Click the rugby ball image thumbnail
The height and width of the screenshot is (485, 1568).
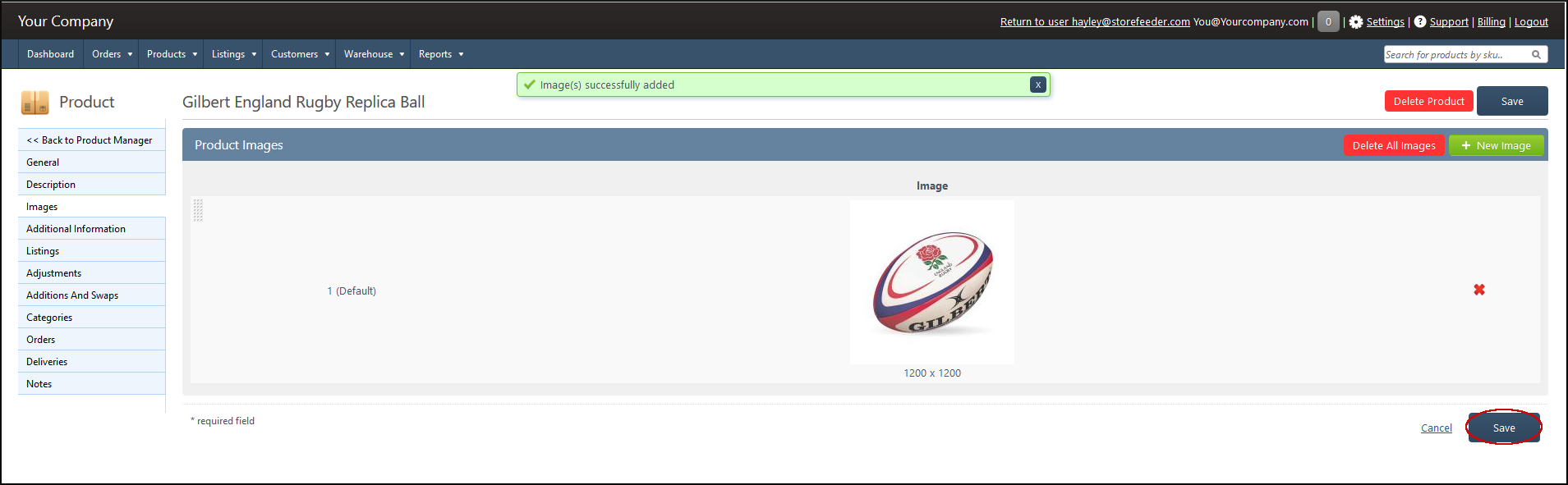click(932, 282)
